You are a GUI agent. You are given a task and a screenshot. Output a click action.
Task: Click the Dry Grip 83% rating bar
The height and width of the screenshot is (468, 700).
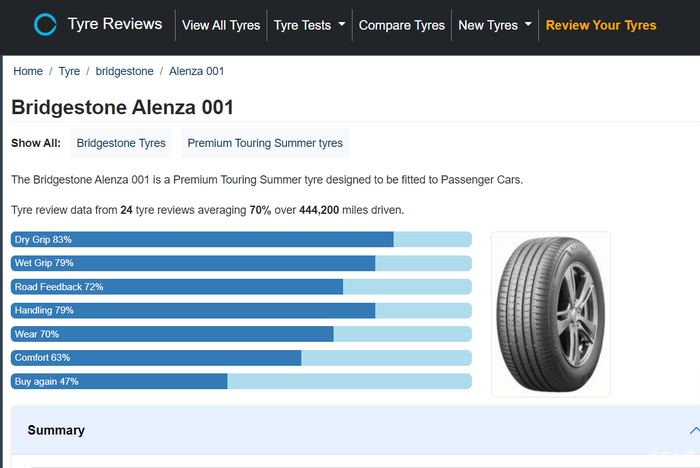[x=241, y=240]
